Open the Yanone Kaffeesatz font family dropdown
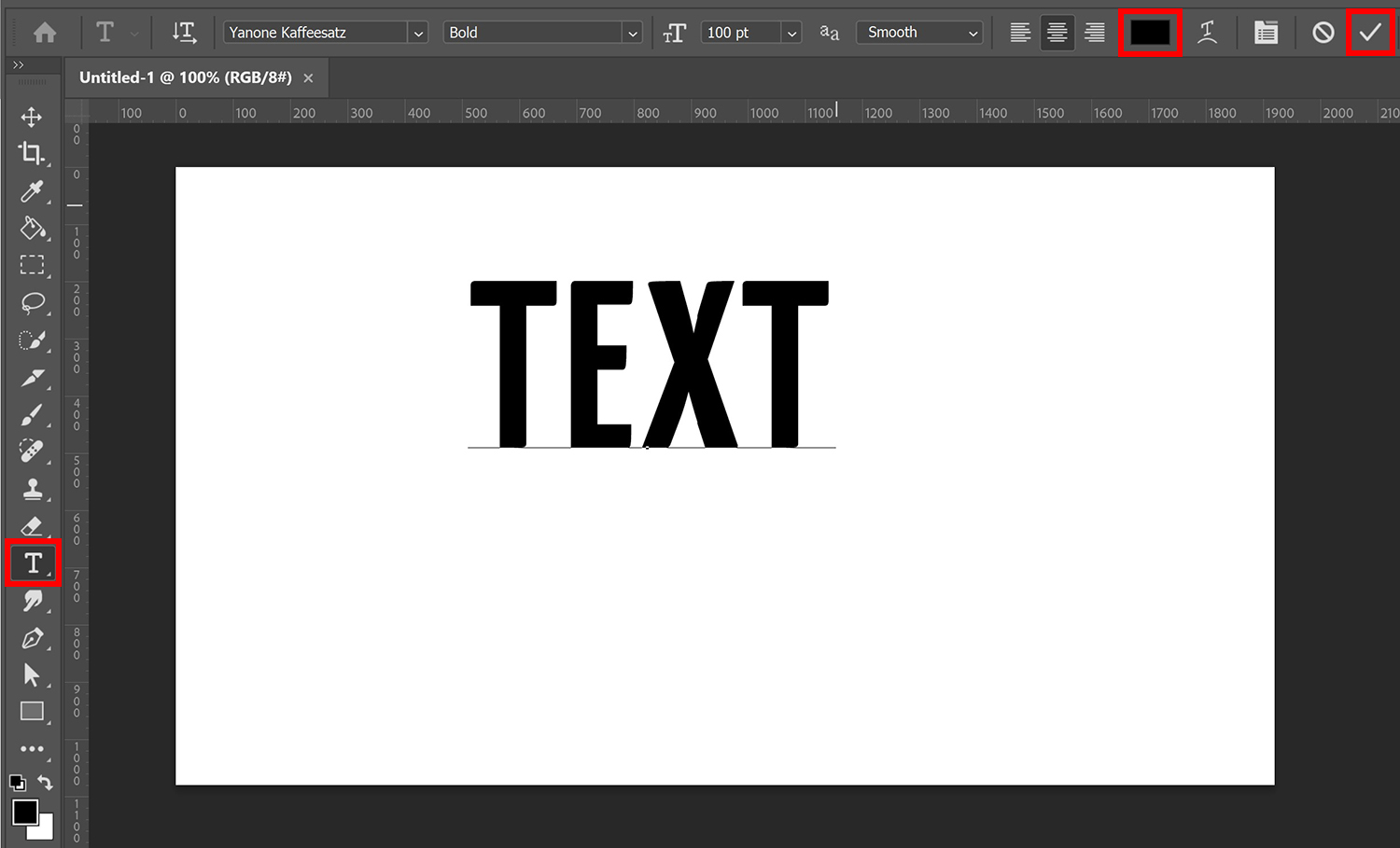 [417, 32]
